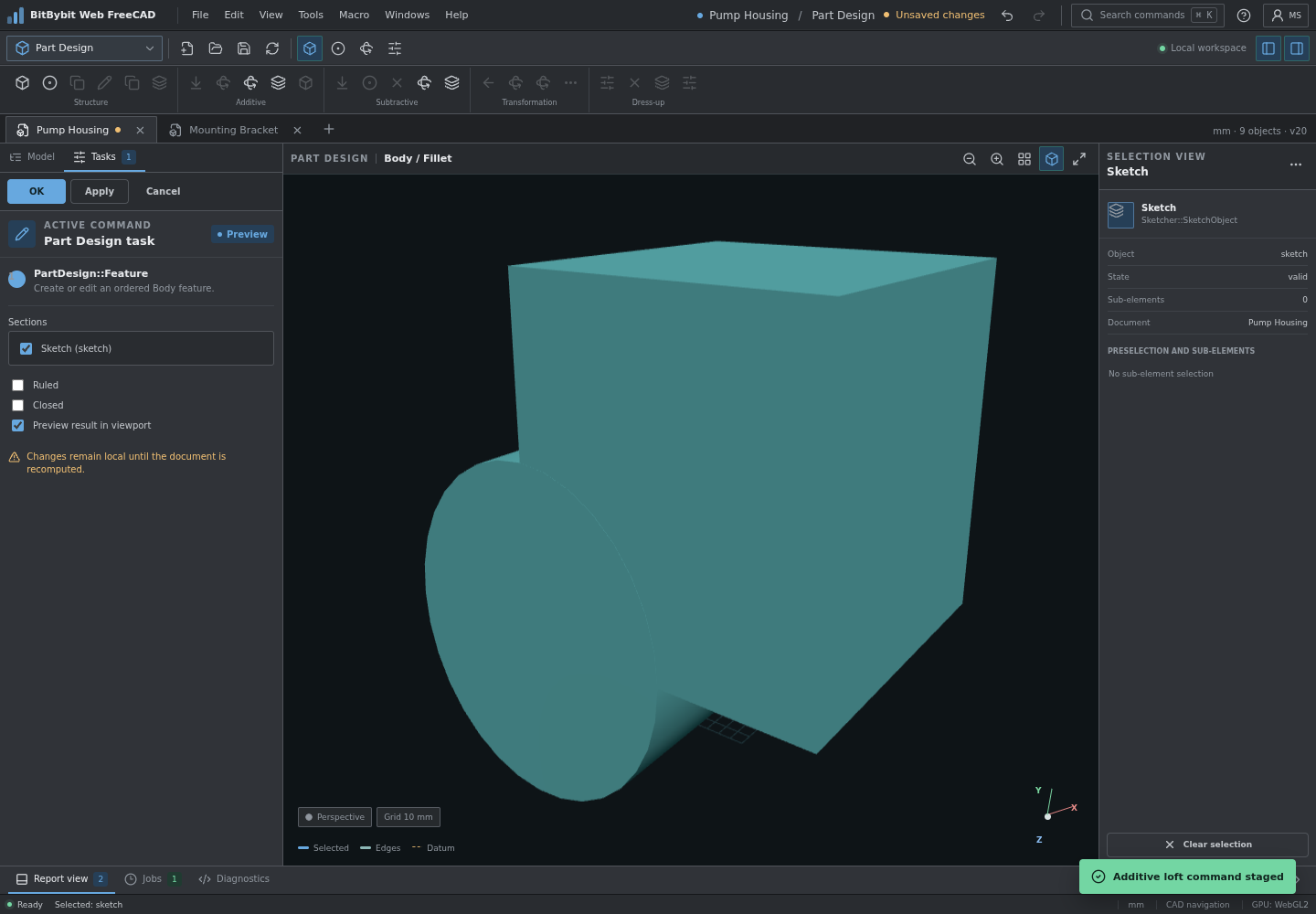Click the layers icon in Structure group
Viewport: 1316px width, 914px height.
click(x=160, y=83)
